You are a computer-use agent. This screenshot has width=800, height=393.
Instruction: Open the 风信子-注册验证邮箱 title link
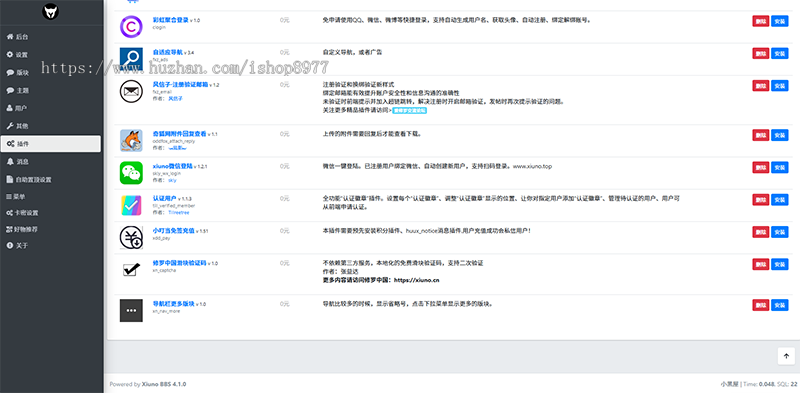pyautogui.click(x=180, y=85)
